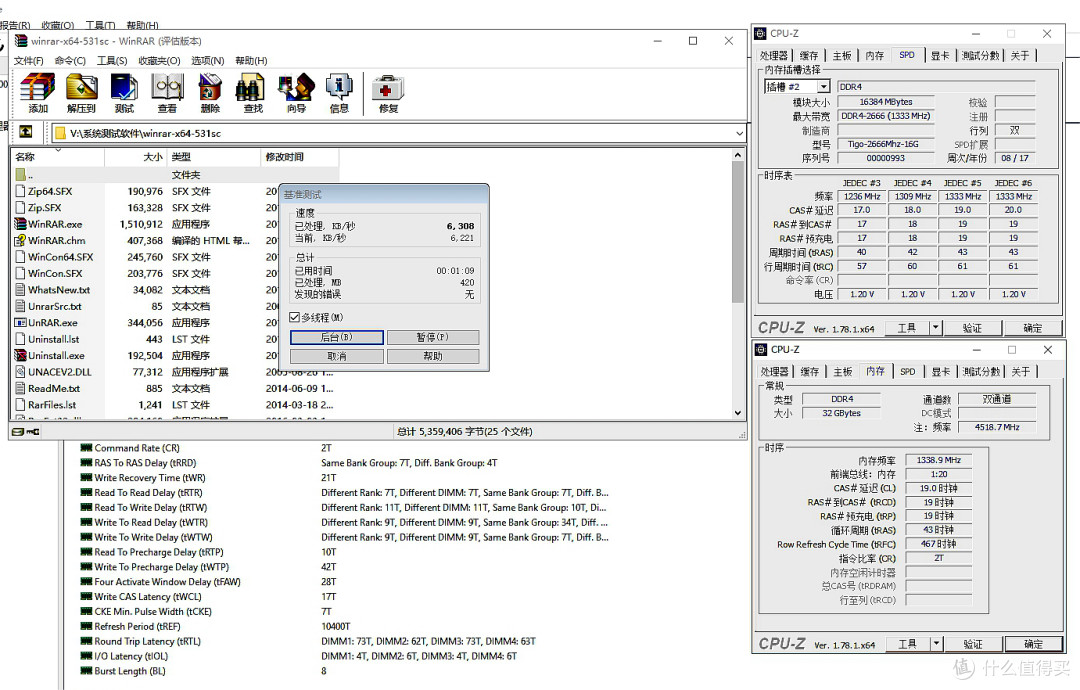The height and width of the screenshot is (690, 1080).
Task: Select the RarFiles.lst file row
Action: tap(176, 405)
